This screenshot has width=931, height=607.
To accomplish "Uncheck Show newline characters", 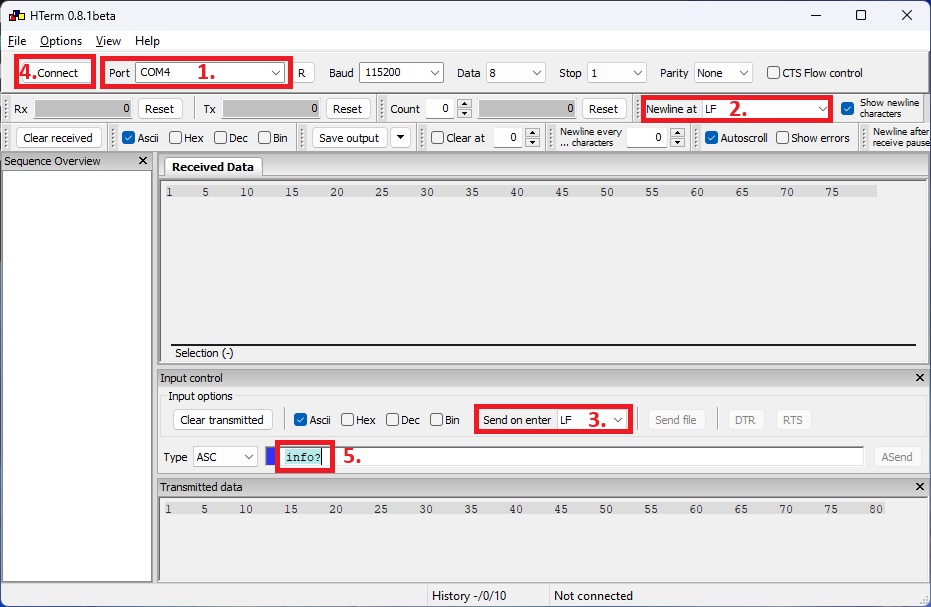I will [848, 108].
